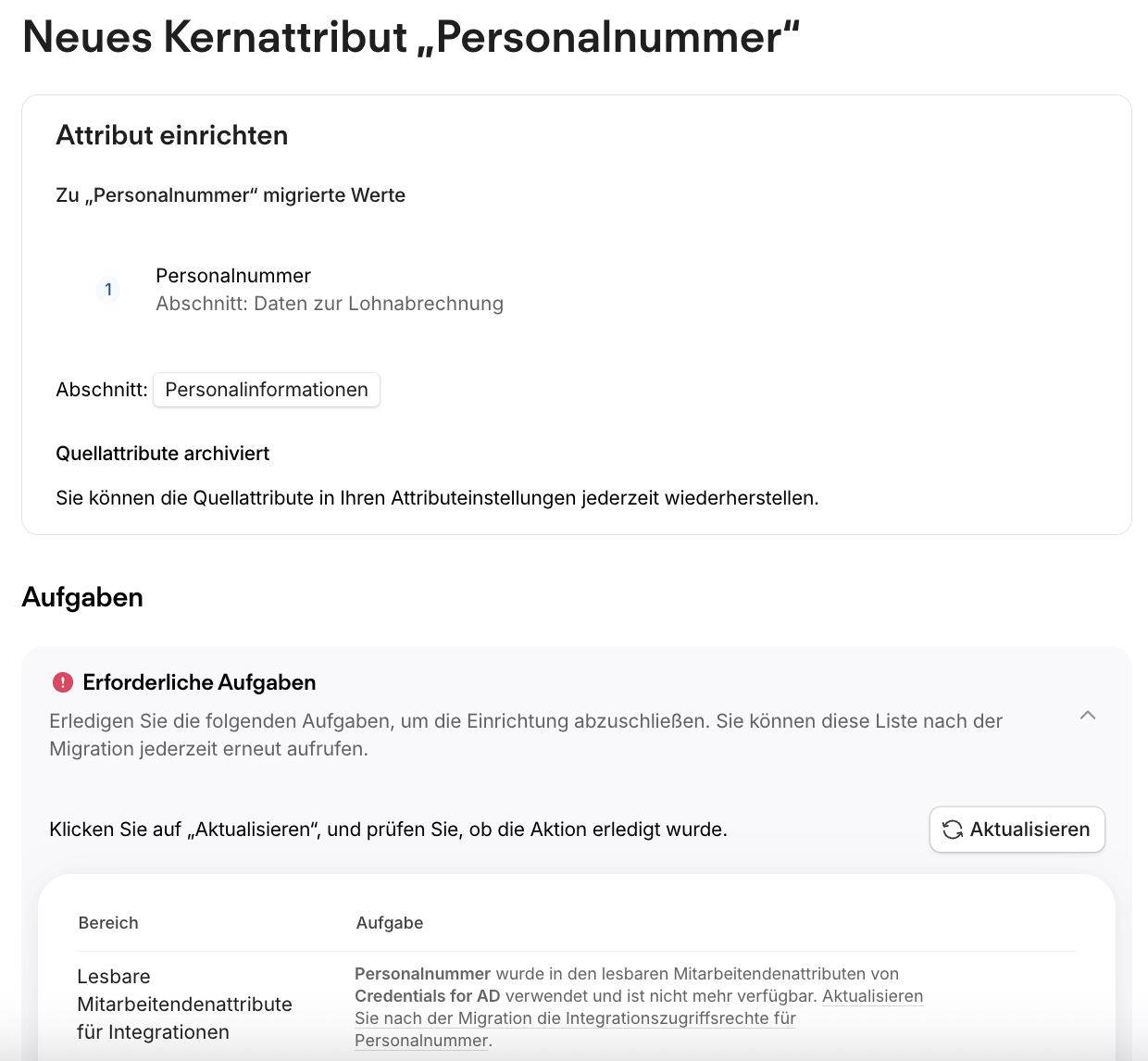Open the link to update Integrationszugriffsrechte
This screenshot has height=1061, width=1148.
[x=639, y=1018]
